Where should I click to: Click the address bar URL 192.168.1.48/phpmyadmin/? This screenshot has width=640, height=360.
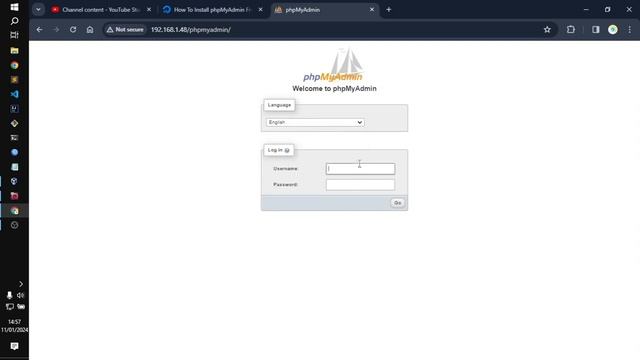[191, 29]
